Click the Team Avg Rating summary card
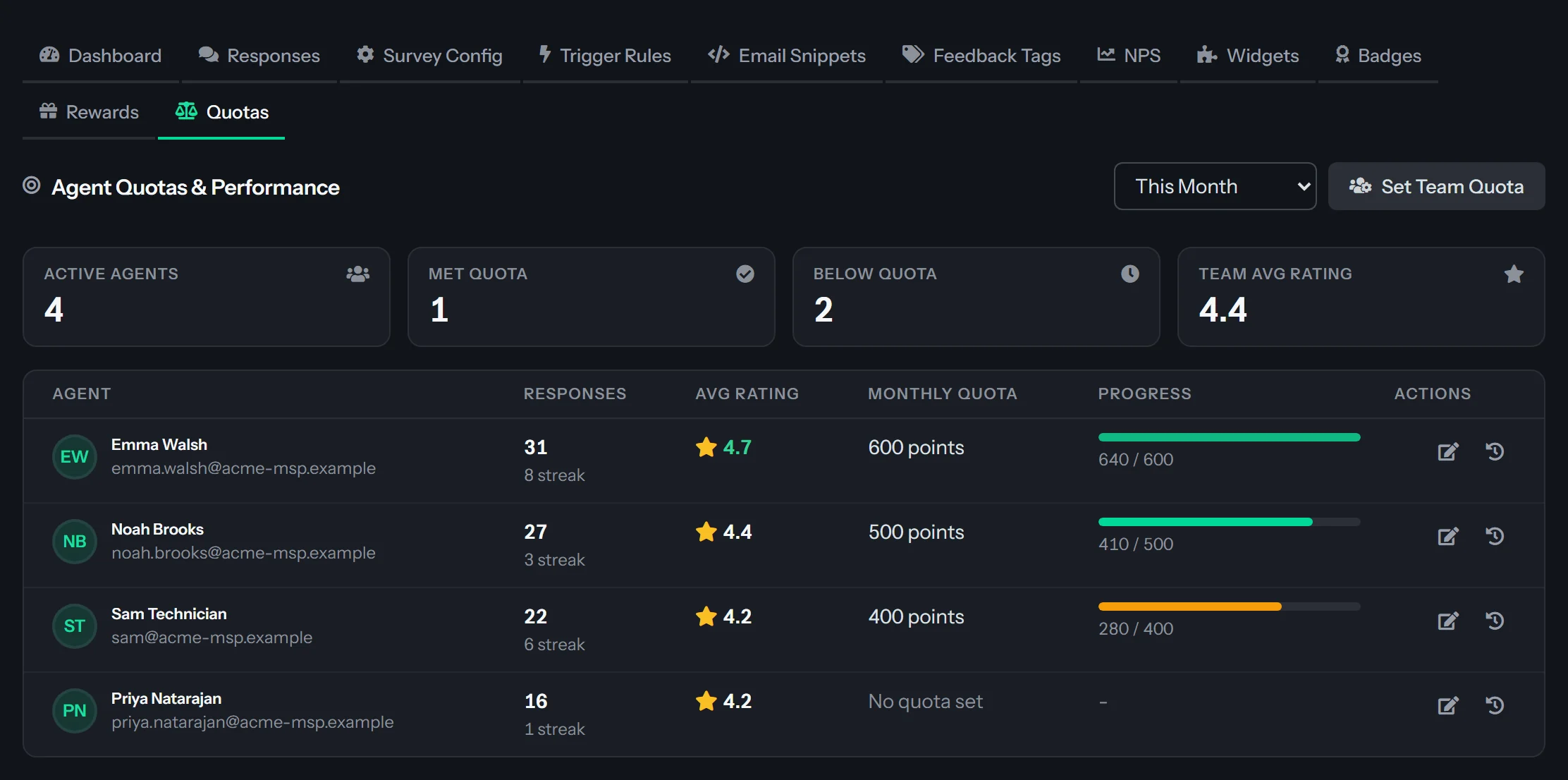Screen dimensions: 1568x780 point(1361,297)
